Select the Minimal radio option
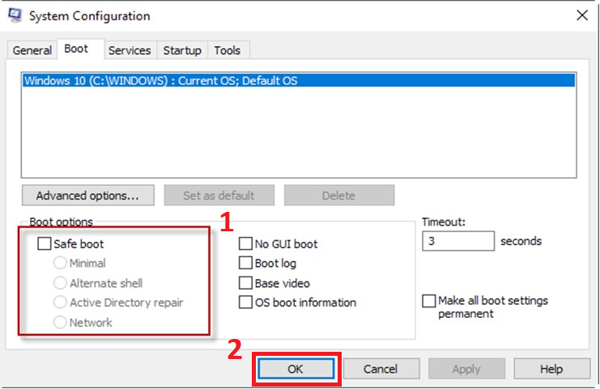Image resolution: width=600 pixels, height=389 pixels. tap(60, 263)
